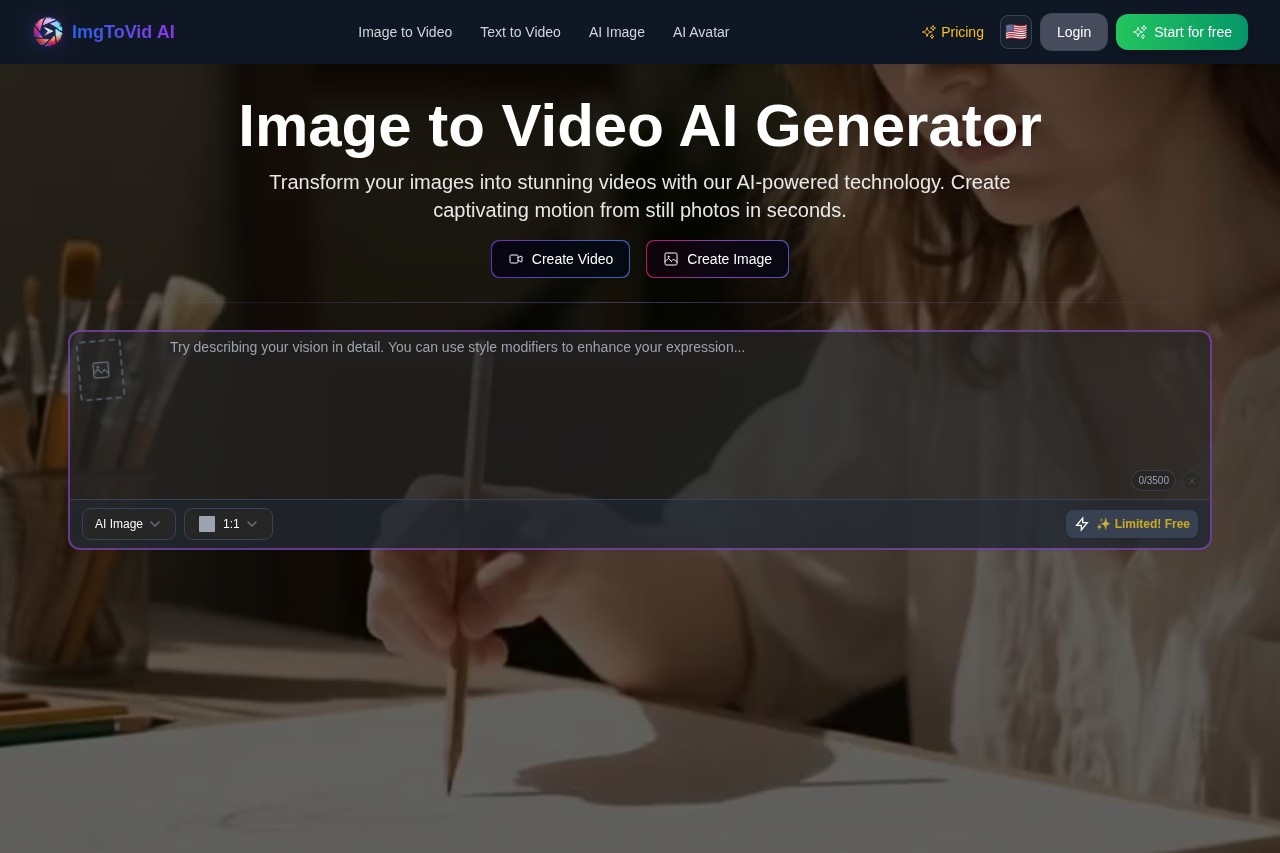Click the image upload placeholder icon
1280x853 pixels.
(101, 370)
